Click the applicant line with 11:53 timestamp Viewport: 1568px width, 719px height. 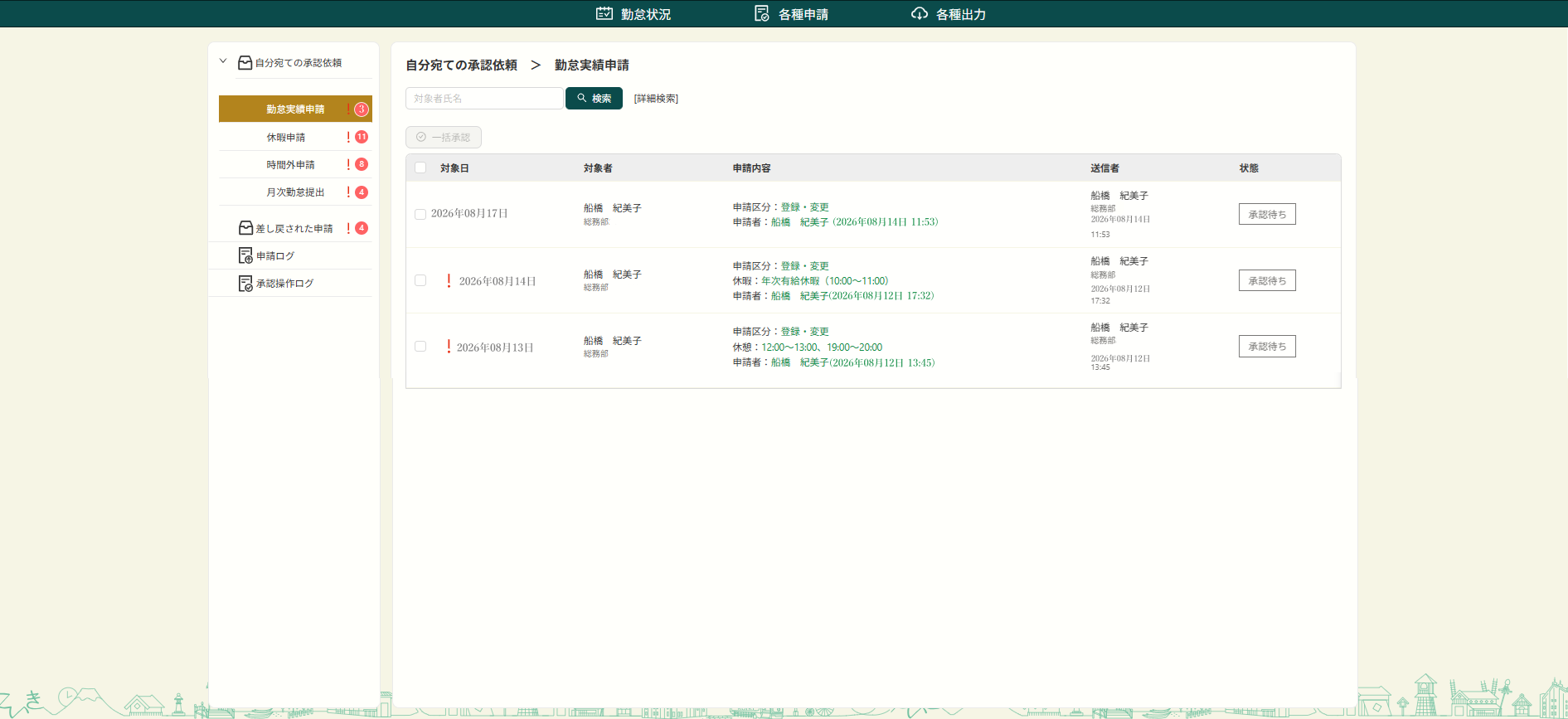(x=835, y=222)
